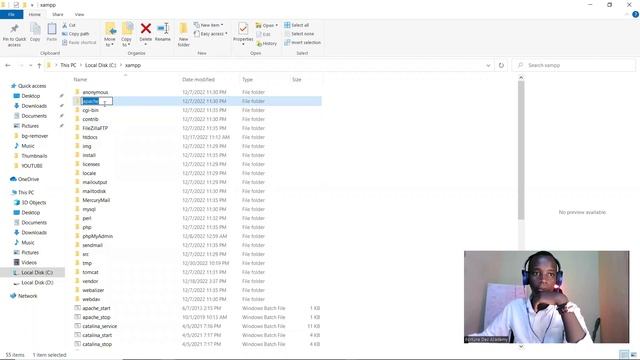
Task: Sort by the Size column header
Action: (297, 80)
